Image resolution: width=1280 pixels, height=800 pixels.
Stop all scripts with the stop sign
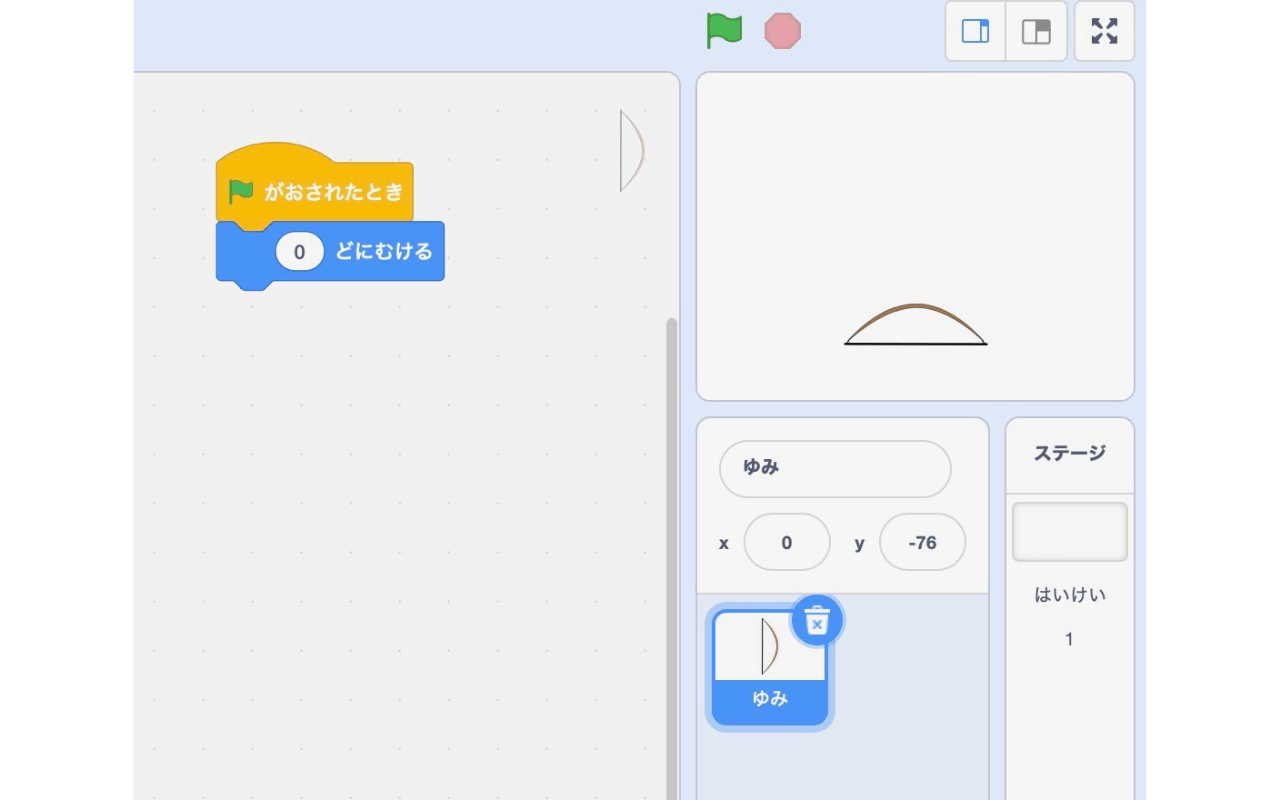(784, 31)
